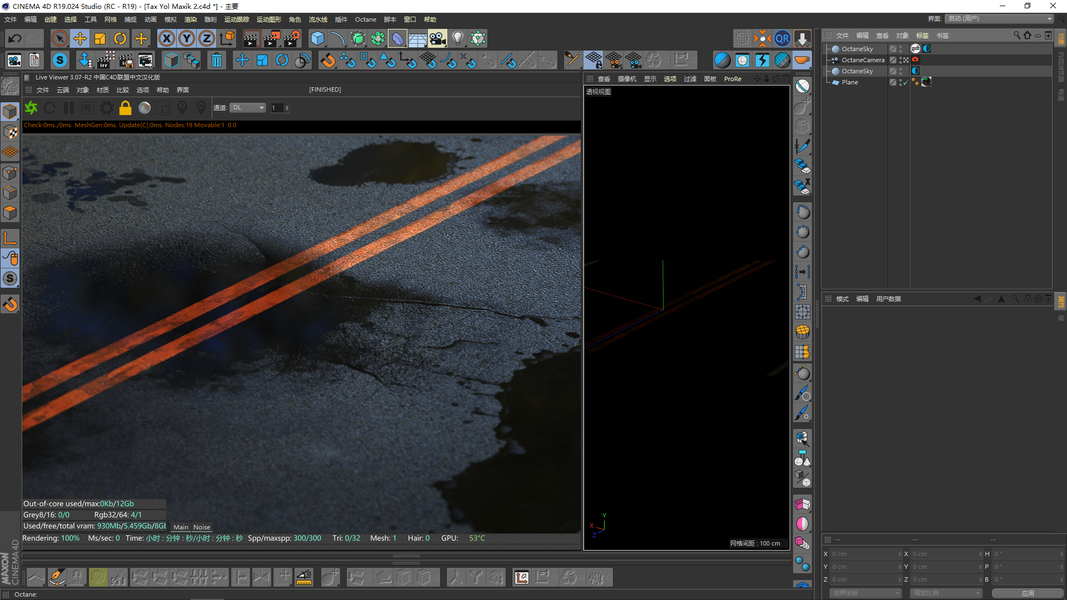Open the DL channel dropdown

[x=248, y=107]
